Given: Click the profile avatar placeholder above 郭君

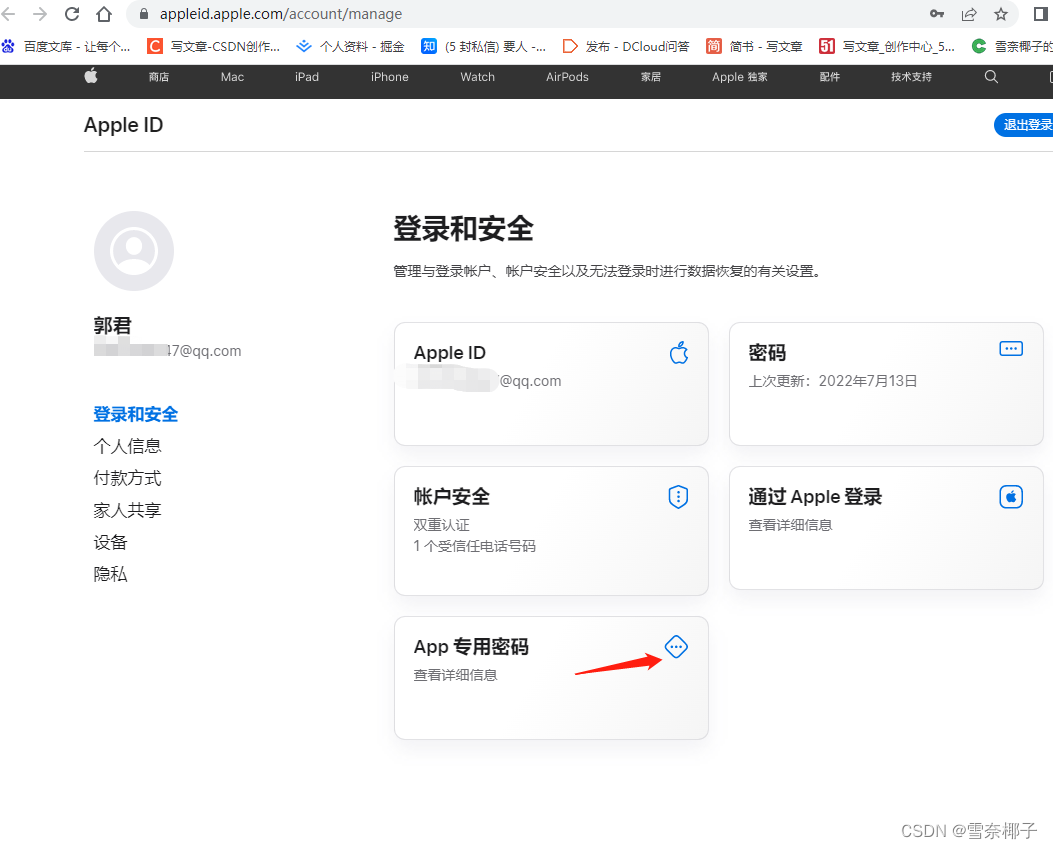Looking at the screenshot, I should (x=133, y=250).
